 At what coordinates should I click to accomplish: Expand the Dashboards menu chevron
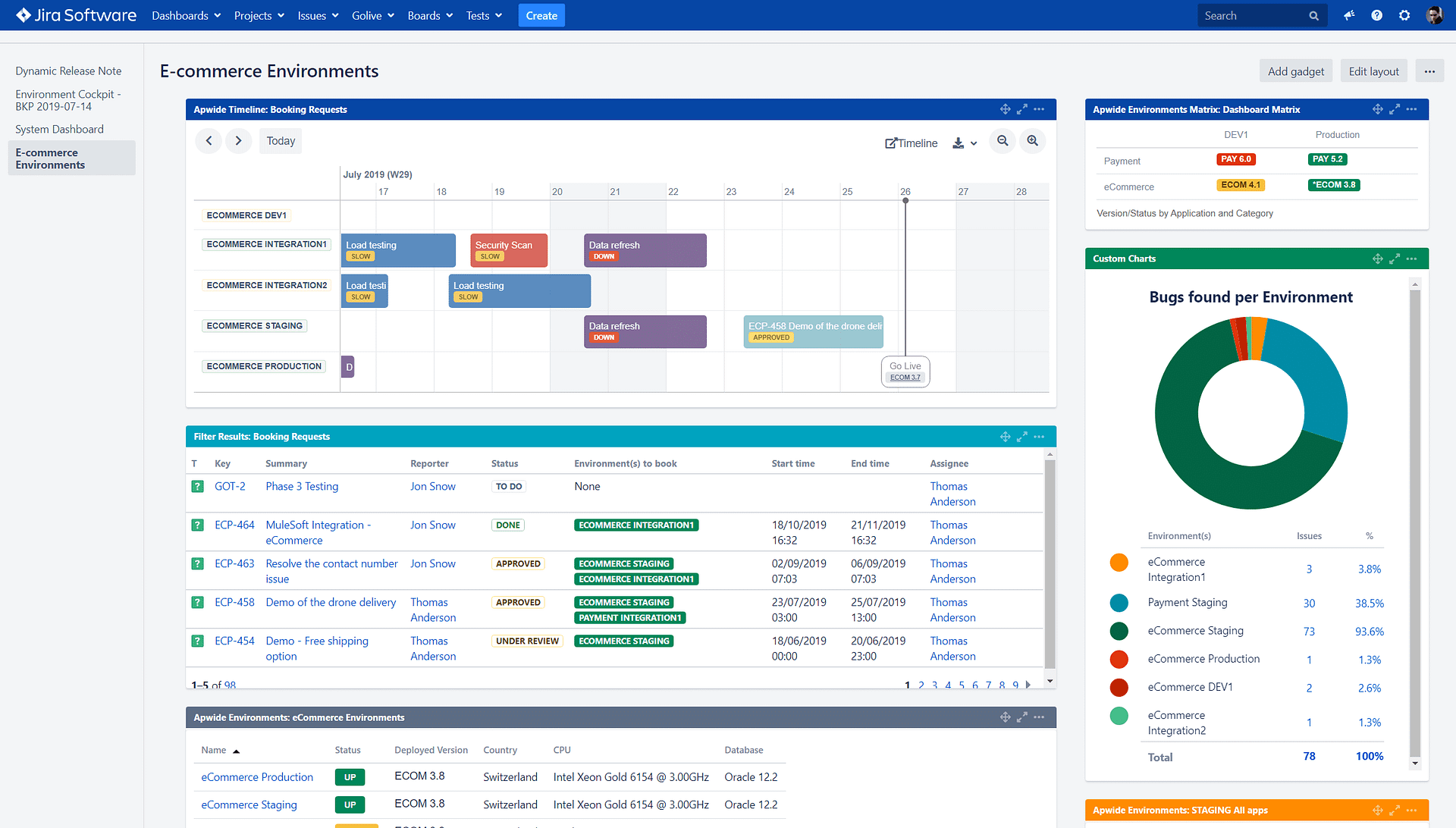[x=218, y=15]
